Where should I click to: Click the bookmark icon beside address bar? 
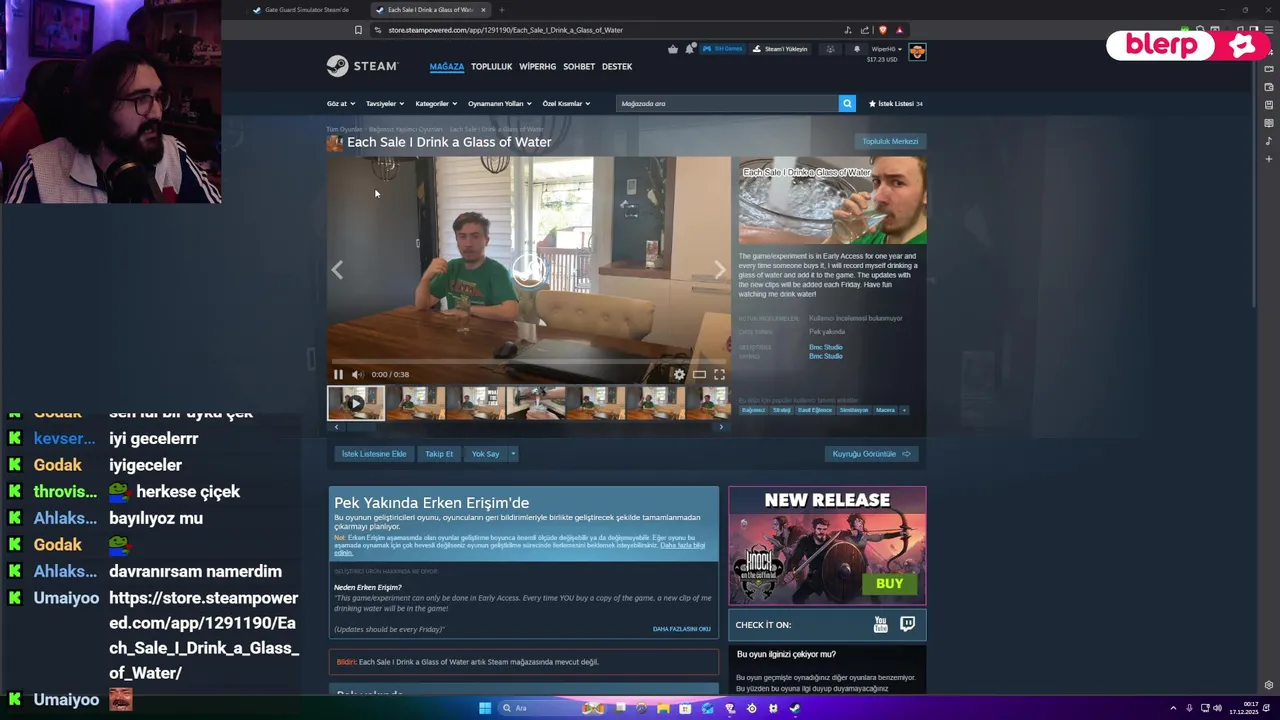point(358,30)
